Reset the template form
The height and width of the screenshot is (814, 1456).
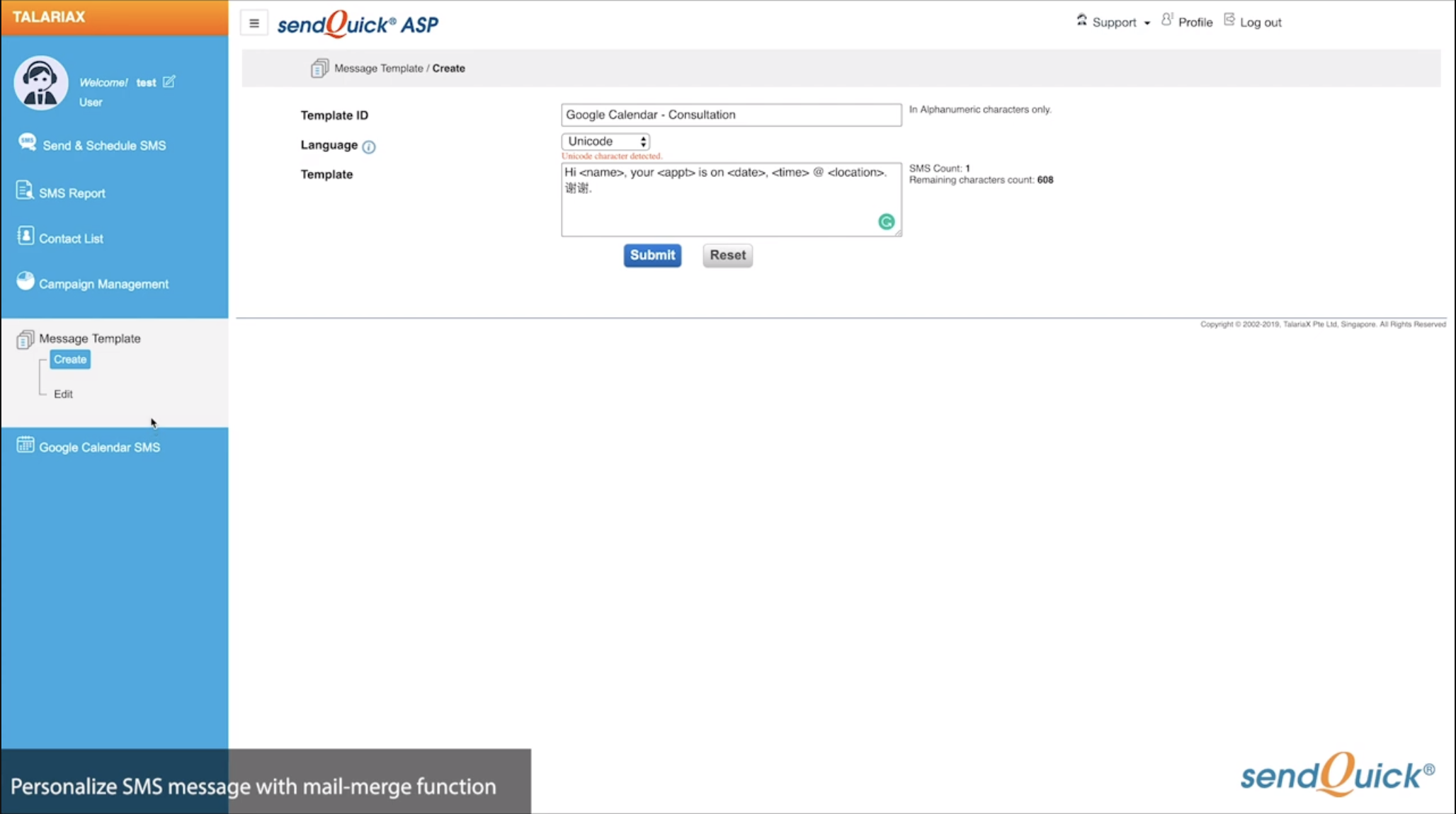727,256
